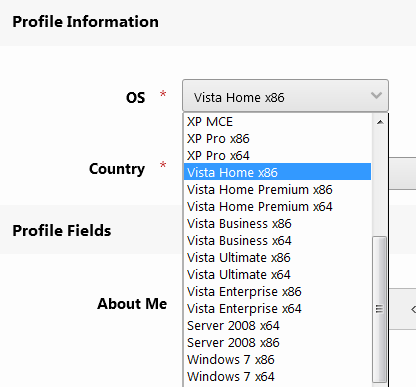Choose Windows 7 x64 option
Screen dimensions: 416x387
tap(277, 376)
